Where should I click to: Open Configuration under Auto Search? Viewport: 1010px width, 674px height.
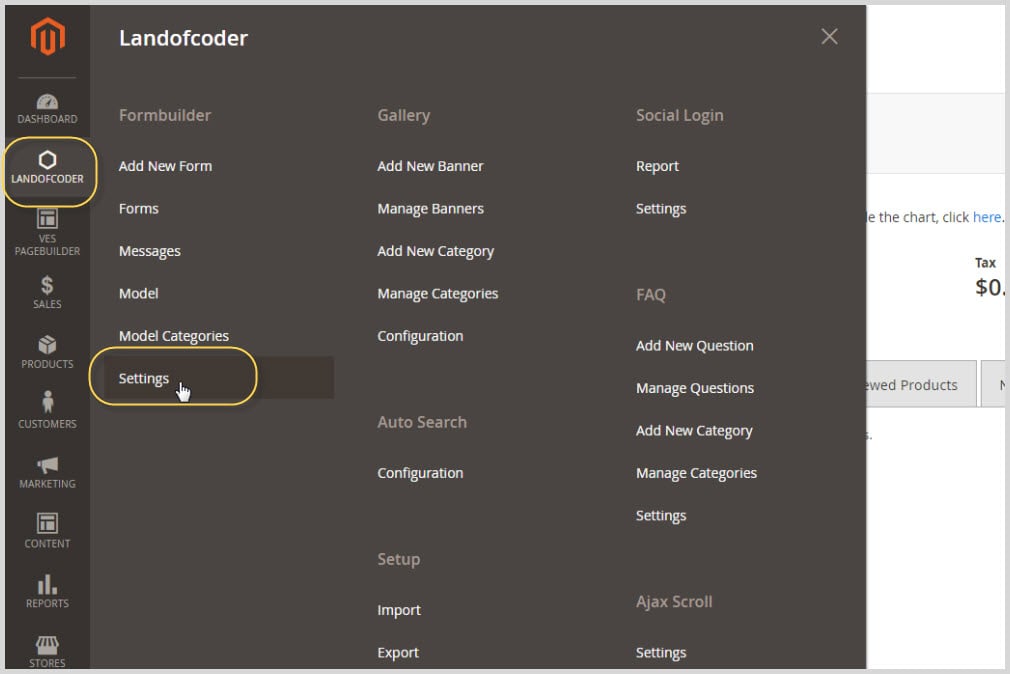[420, 473]
